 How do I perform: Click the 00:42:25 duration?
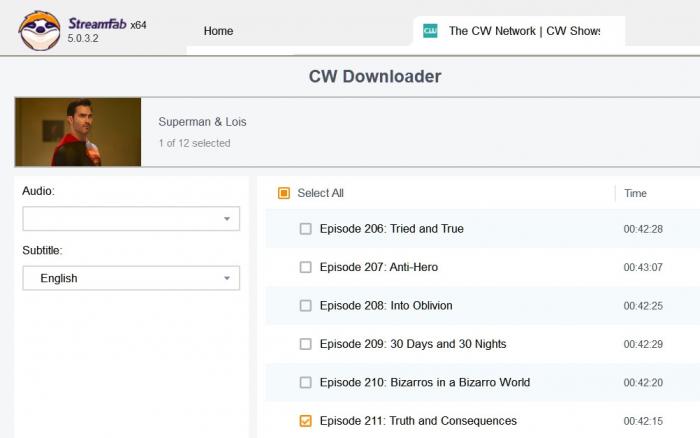(643, 306)
